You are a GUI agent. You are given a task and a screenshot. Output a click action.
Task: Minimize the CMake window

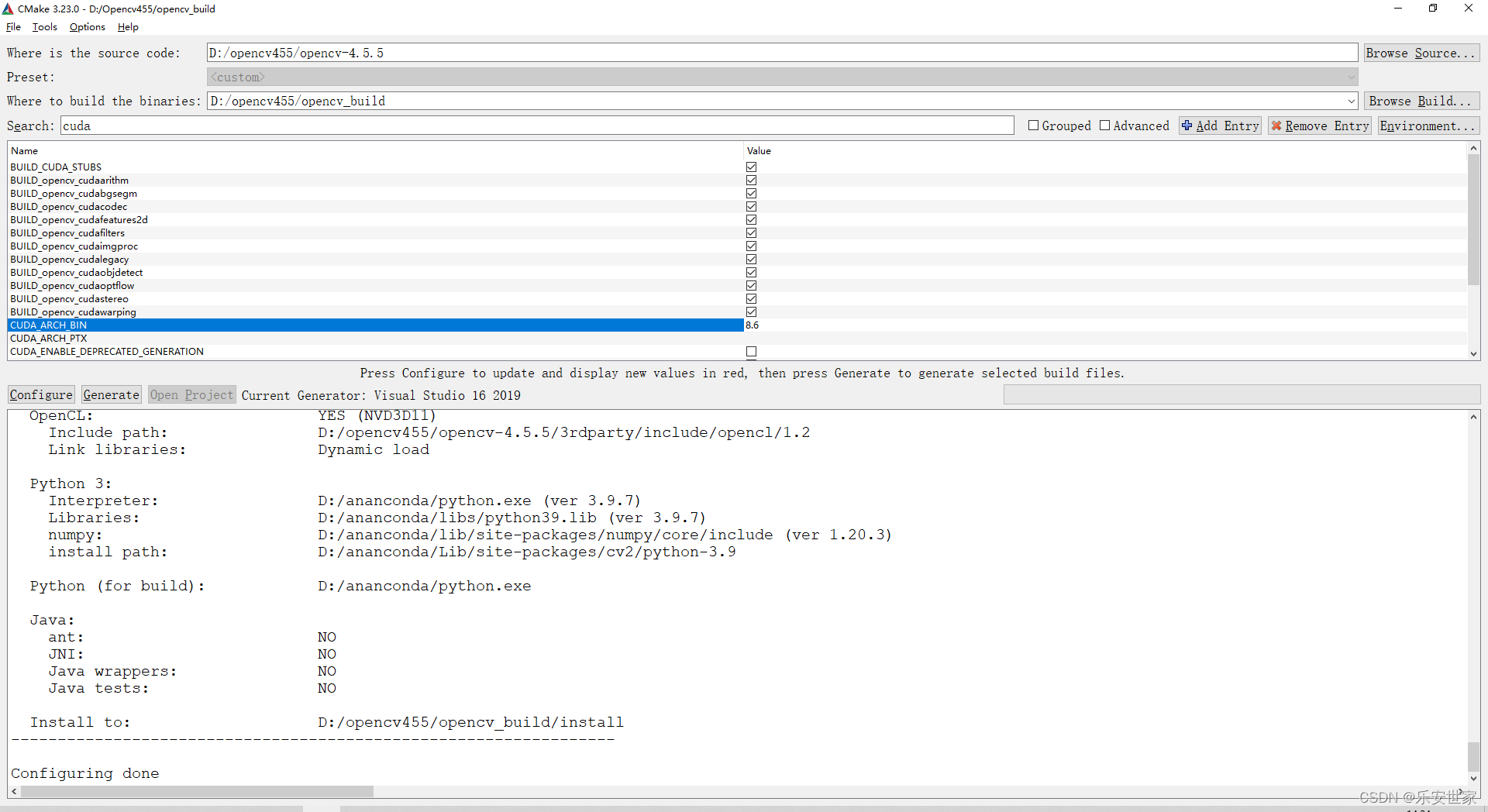coord(1398,9)
